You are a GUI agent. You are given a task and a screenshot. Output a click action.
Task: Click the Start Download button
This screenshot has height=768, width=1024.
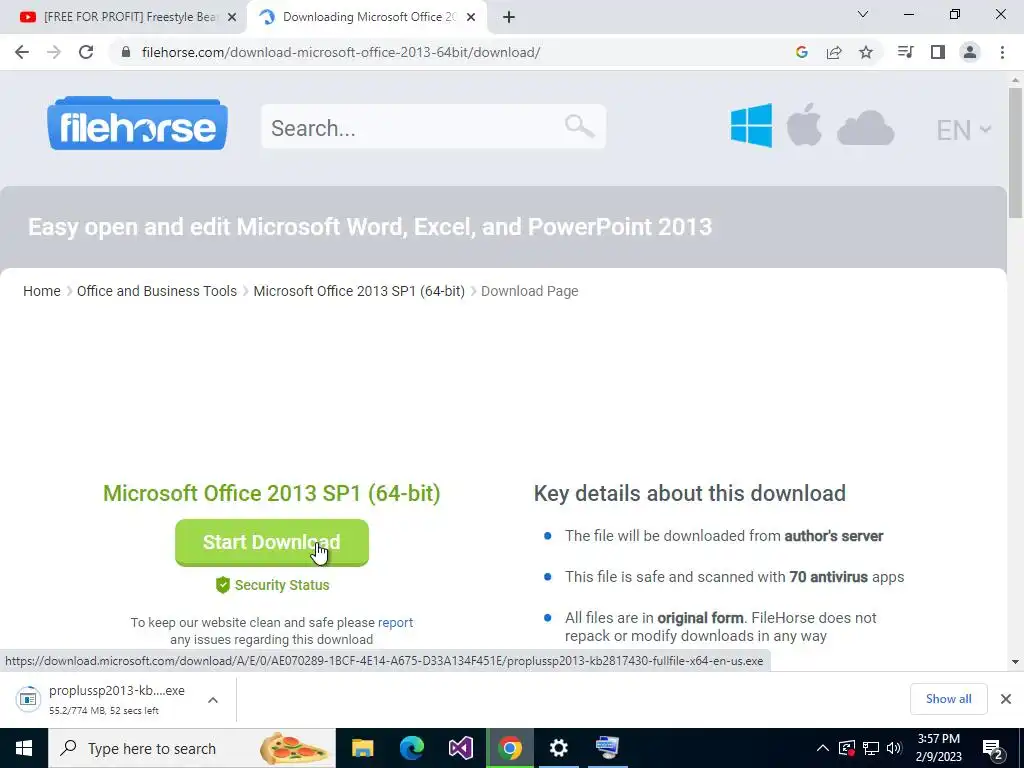click(272, 542)
